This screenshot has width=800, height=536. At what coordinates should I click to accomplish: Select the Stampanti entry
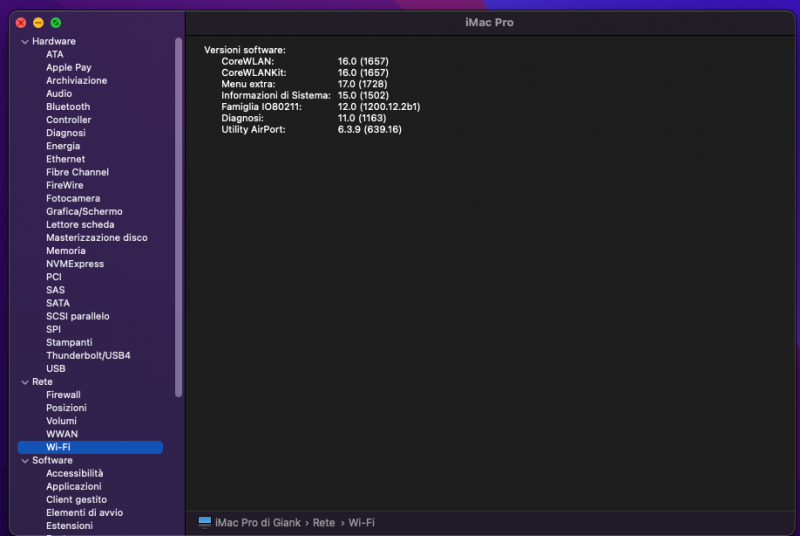coord(69,343)
